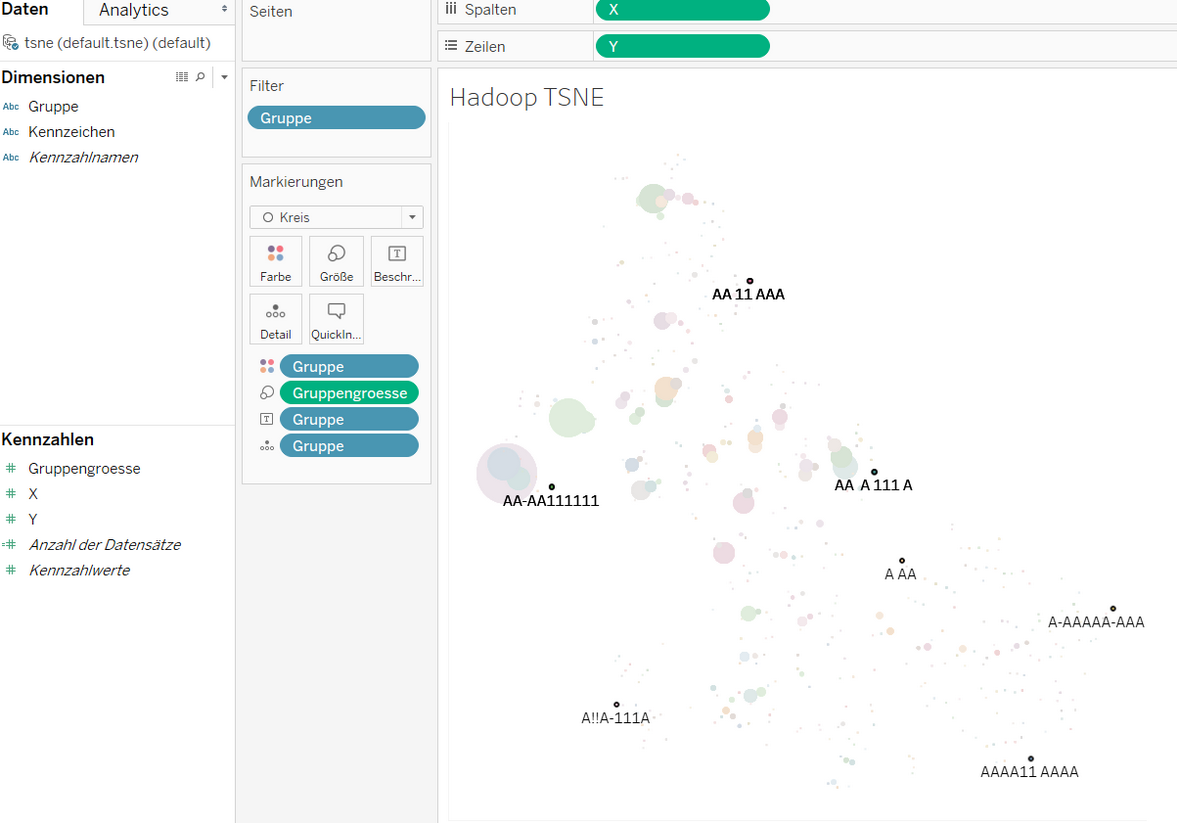Open the Größe size card
This screenshot has width=1177, height=823.
coord(336,262)
